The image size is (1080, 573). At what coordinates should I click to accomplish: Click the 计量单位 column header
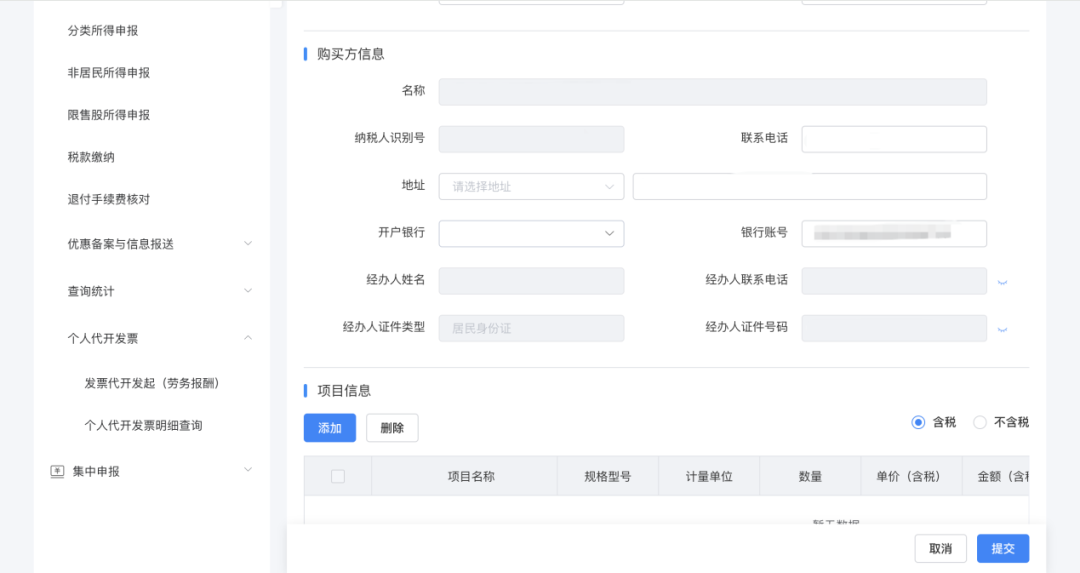point(709,476)
